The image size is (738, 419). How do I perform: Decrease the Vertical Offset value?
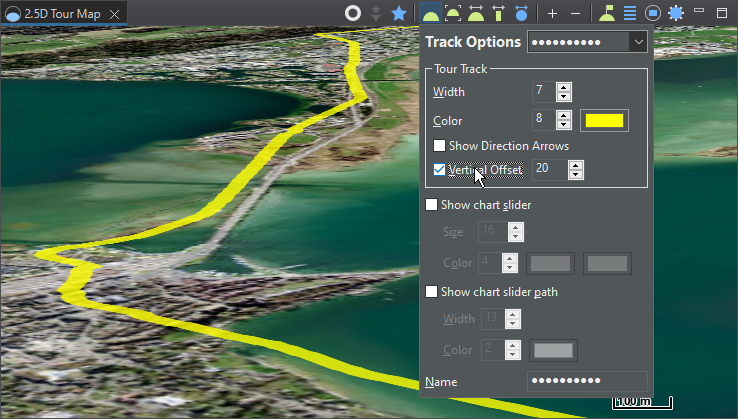(576, 175)
